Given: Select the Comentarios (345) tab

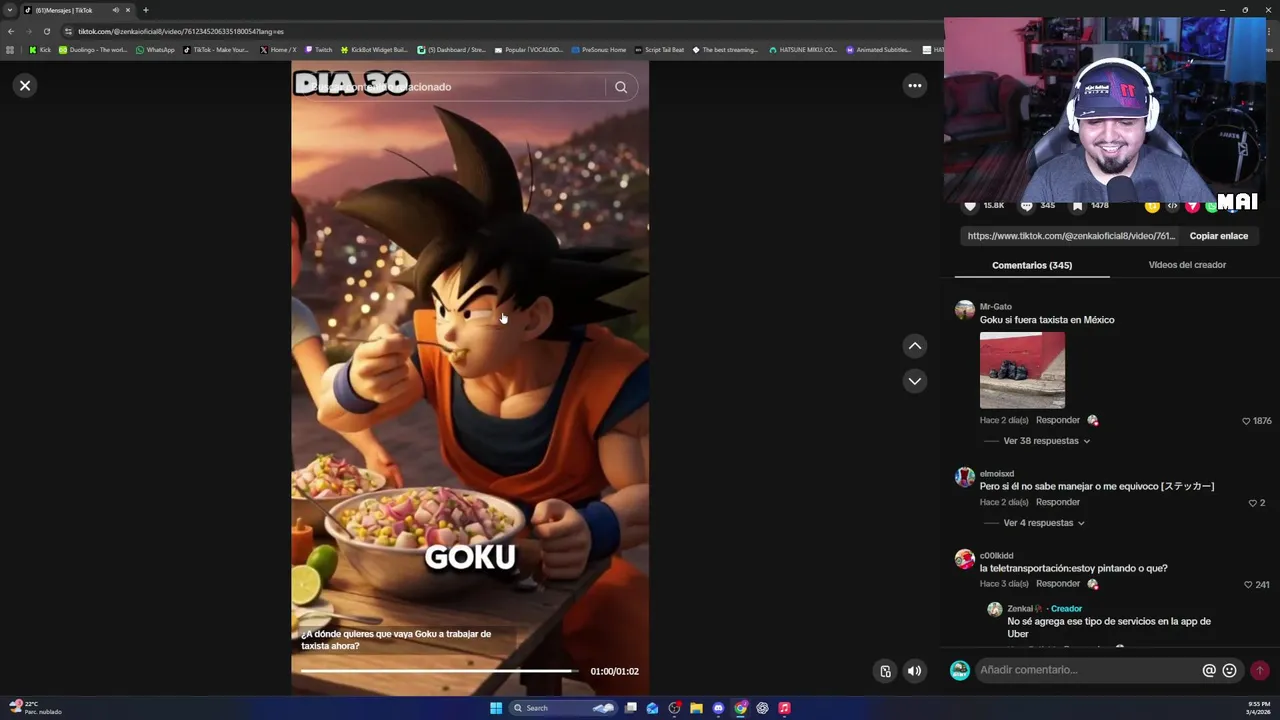Looking at the screenshot, I should click(x=1032, y=265).
